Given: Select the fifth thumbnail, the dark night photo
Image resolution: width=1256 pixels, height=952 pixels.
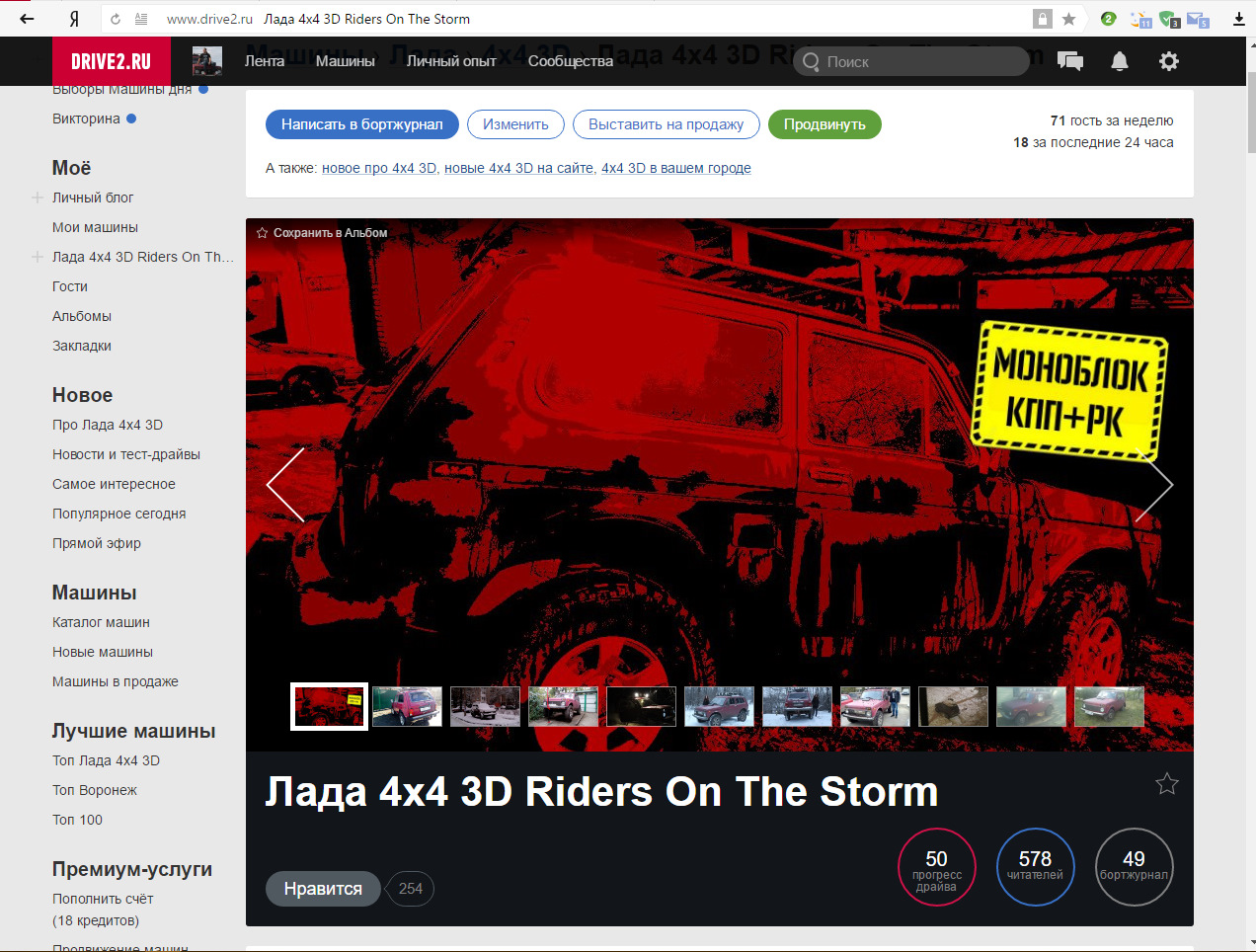Looking at the screenshot, I should coord(642,707).
